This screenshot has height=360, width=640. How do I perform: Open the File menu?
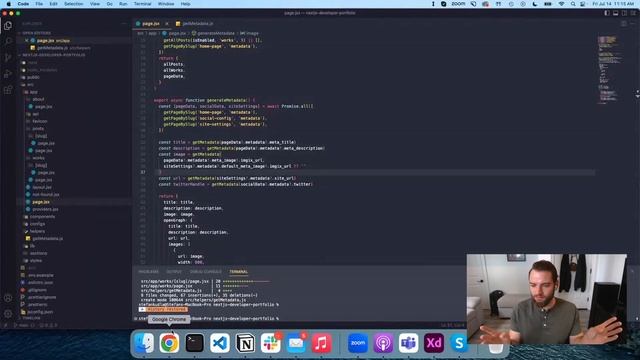pyautogui.click(x=39, y=4)
